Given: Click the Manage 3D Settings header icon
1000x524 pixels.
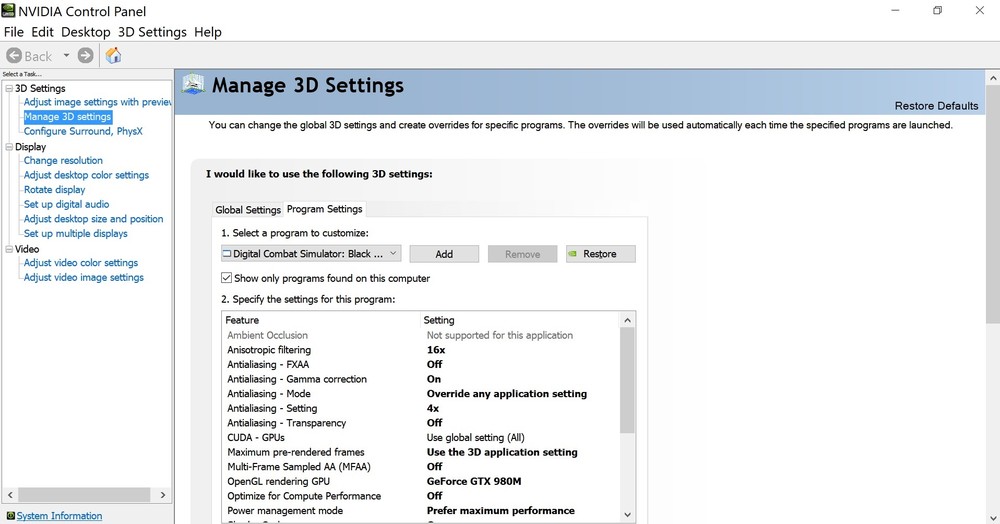Looking at the screenshot, I should 192,85.
